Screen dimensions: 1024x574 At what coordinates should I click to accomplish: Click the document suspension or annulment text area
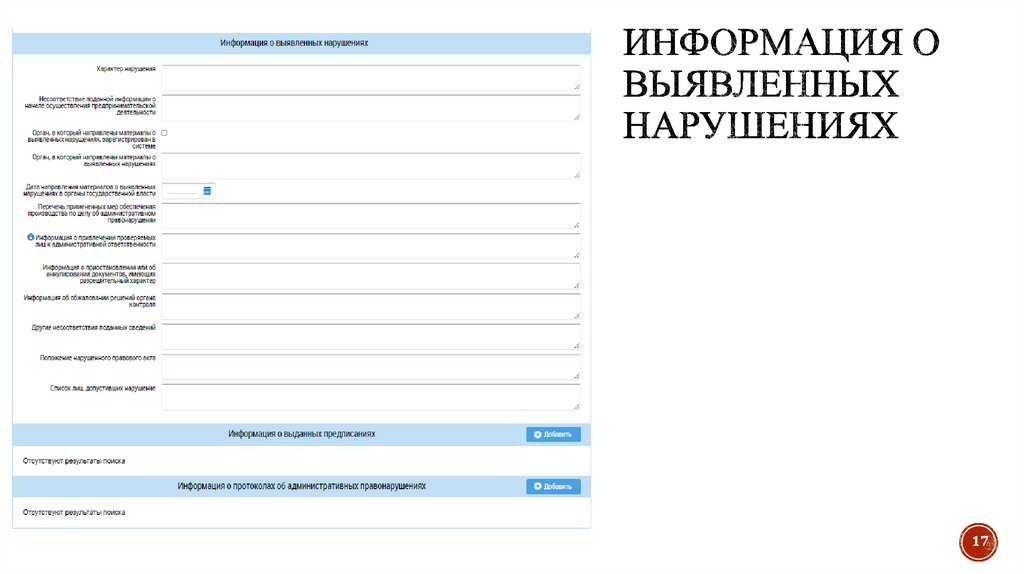point(370,276)
